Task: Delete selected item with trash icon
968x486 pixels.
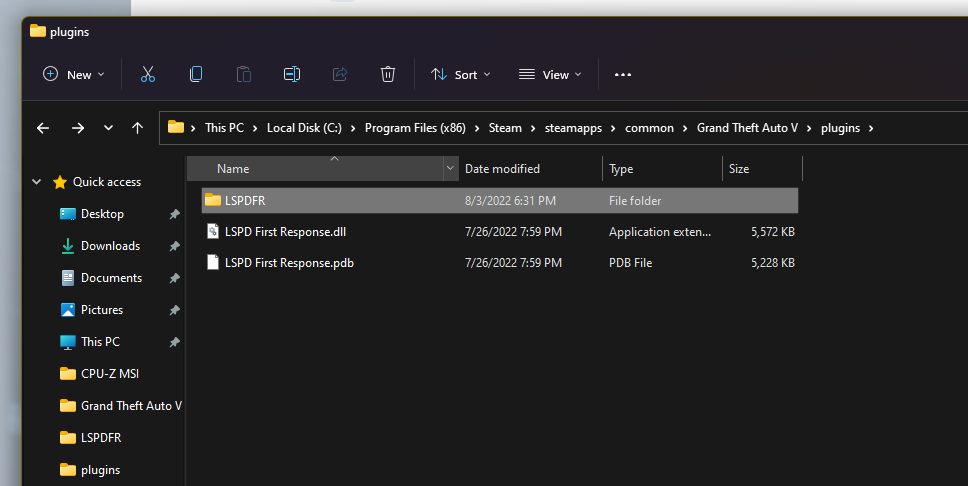Action: (388, 75)
